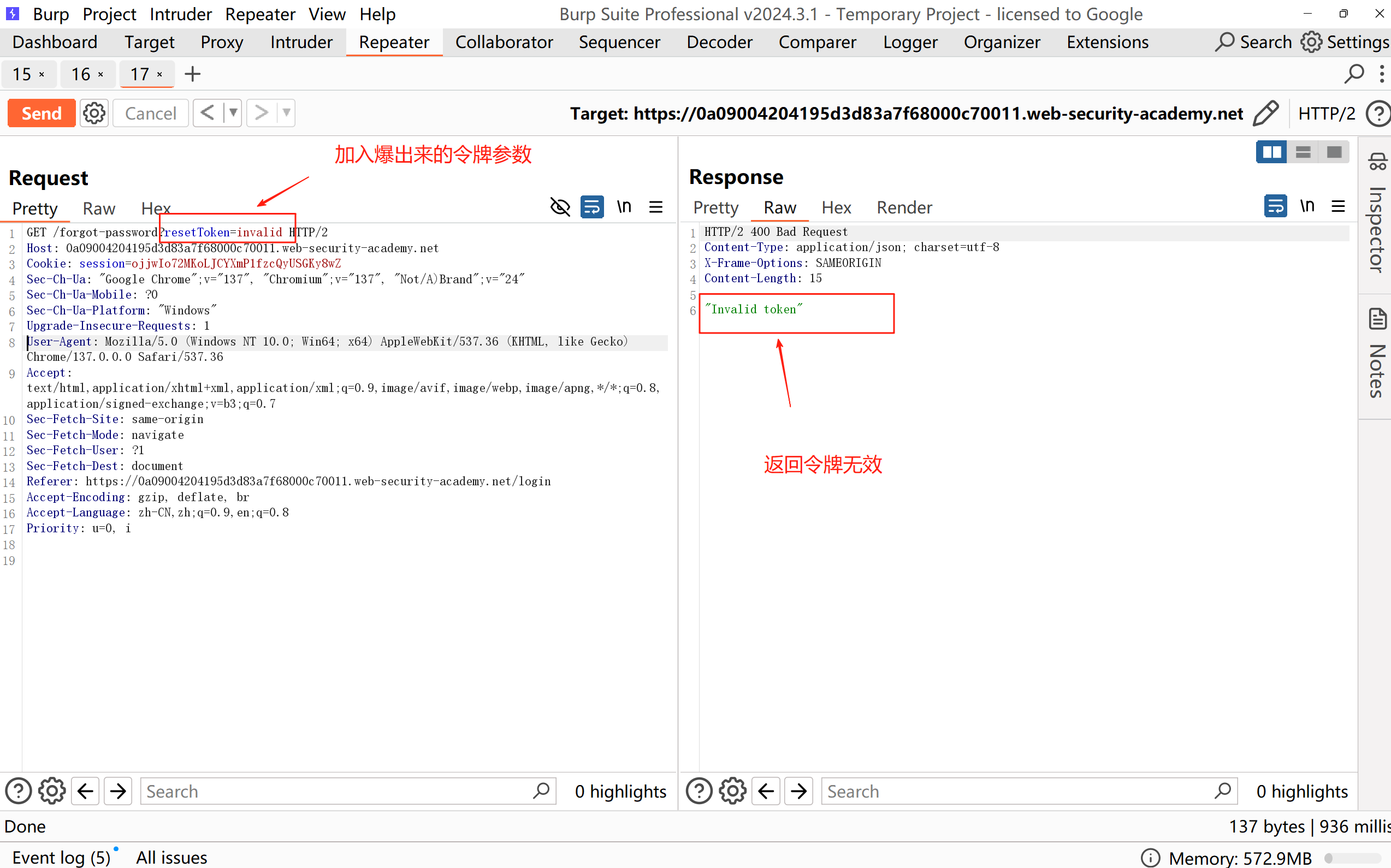Screen dimensions: 1391x868
Task: Toggle hide request headers eye icon
Action: click(560, 207)
